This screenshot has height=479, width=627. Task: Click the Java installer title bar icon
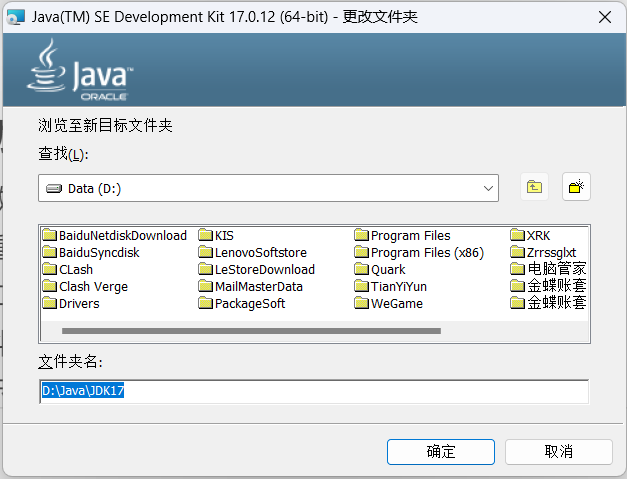point(16,17)
